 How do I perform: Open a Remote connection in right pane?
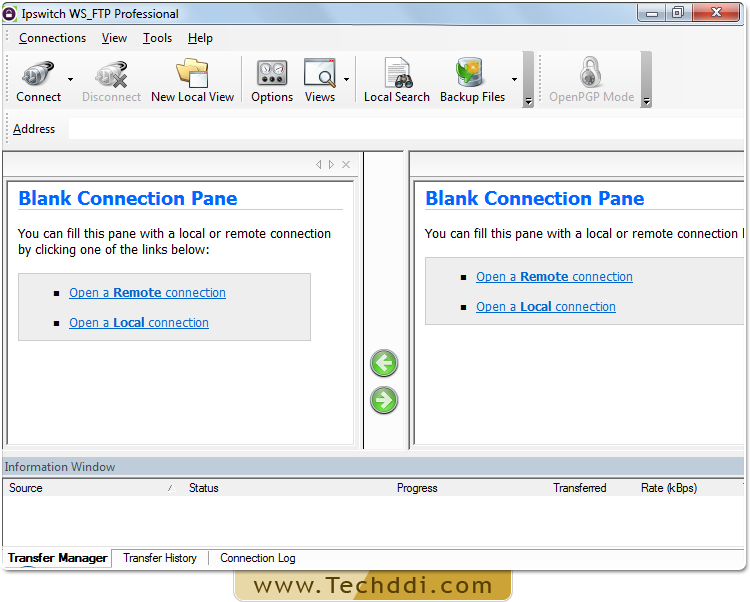(x=554, y=277)
